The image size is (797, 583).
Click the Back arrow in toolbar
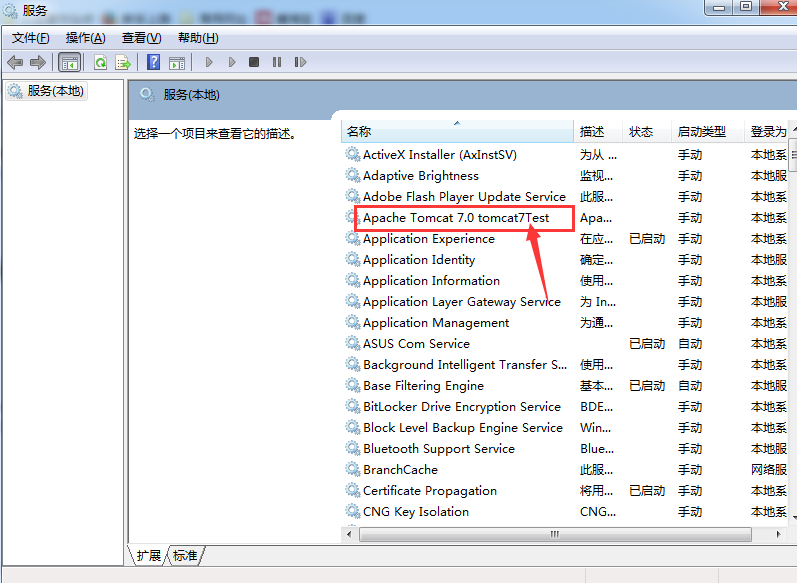15,62
